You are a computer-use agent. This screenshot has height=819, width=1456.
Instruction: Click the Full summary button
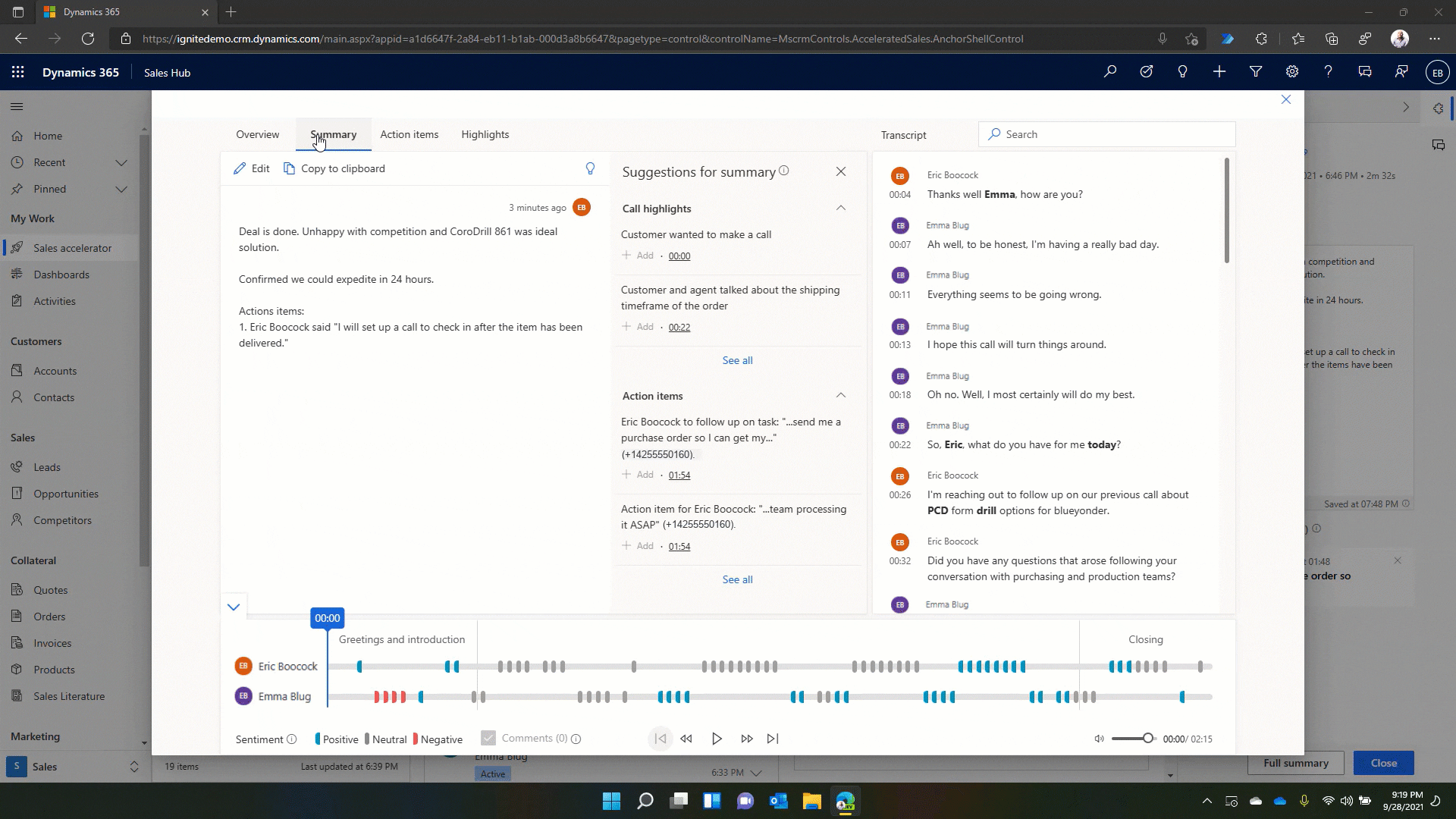pos(1296,763)
